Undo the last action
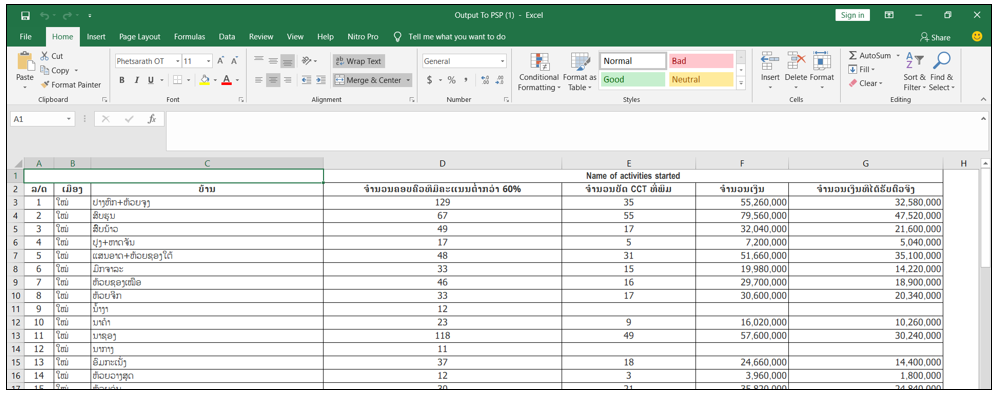This screenshot has width=994, height=395. [44, 15]
